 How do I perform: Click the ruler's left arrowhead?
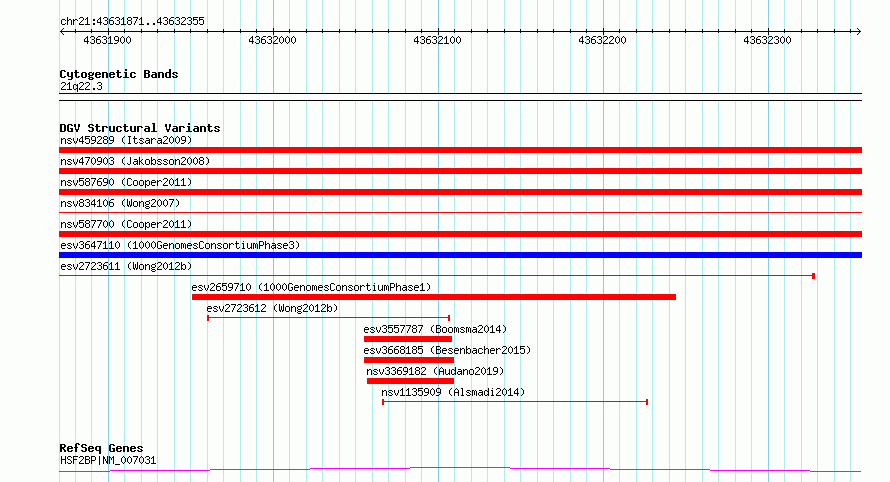pyautogui.click(x=62, y=31)
